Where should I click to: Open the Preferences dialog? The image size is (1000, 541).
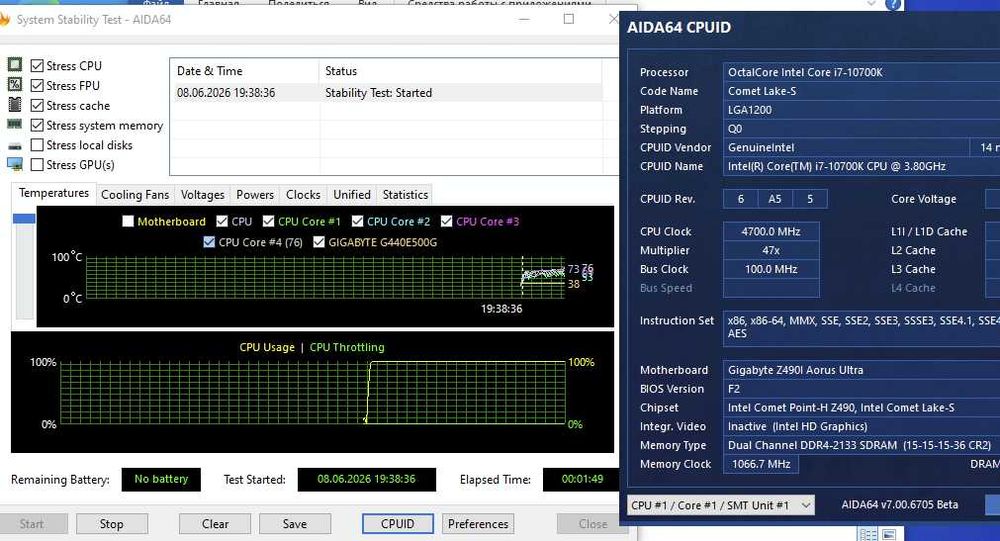click(478, 524)
